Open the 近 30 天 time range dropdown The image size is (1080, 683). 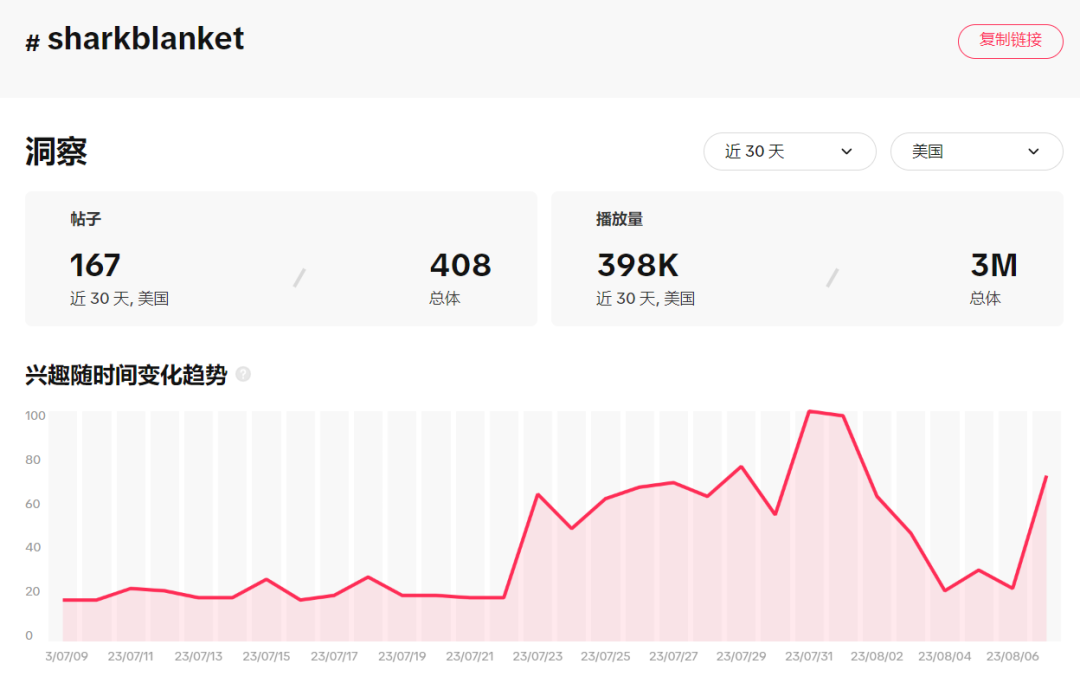789,151
